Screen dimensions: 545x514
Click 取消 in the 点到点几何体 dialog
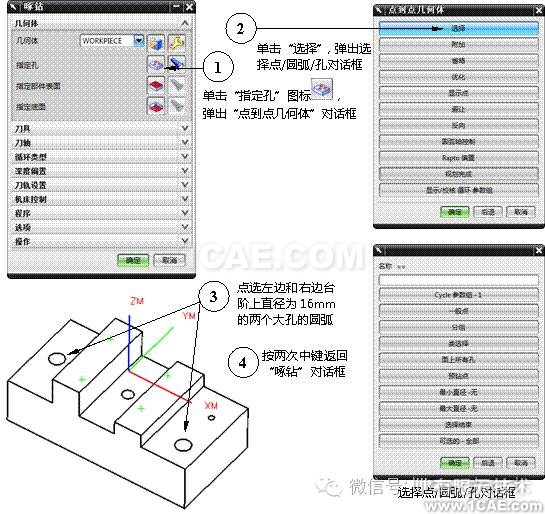[520, 212]
